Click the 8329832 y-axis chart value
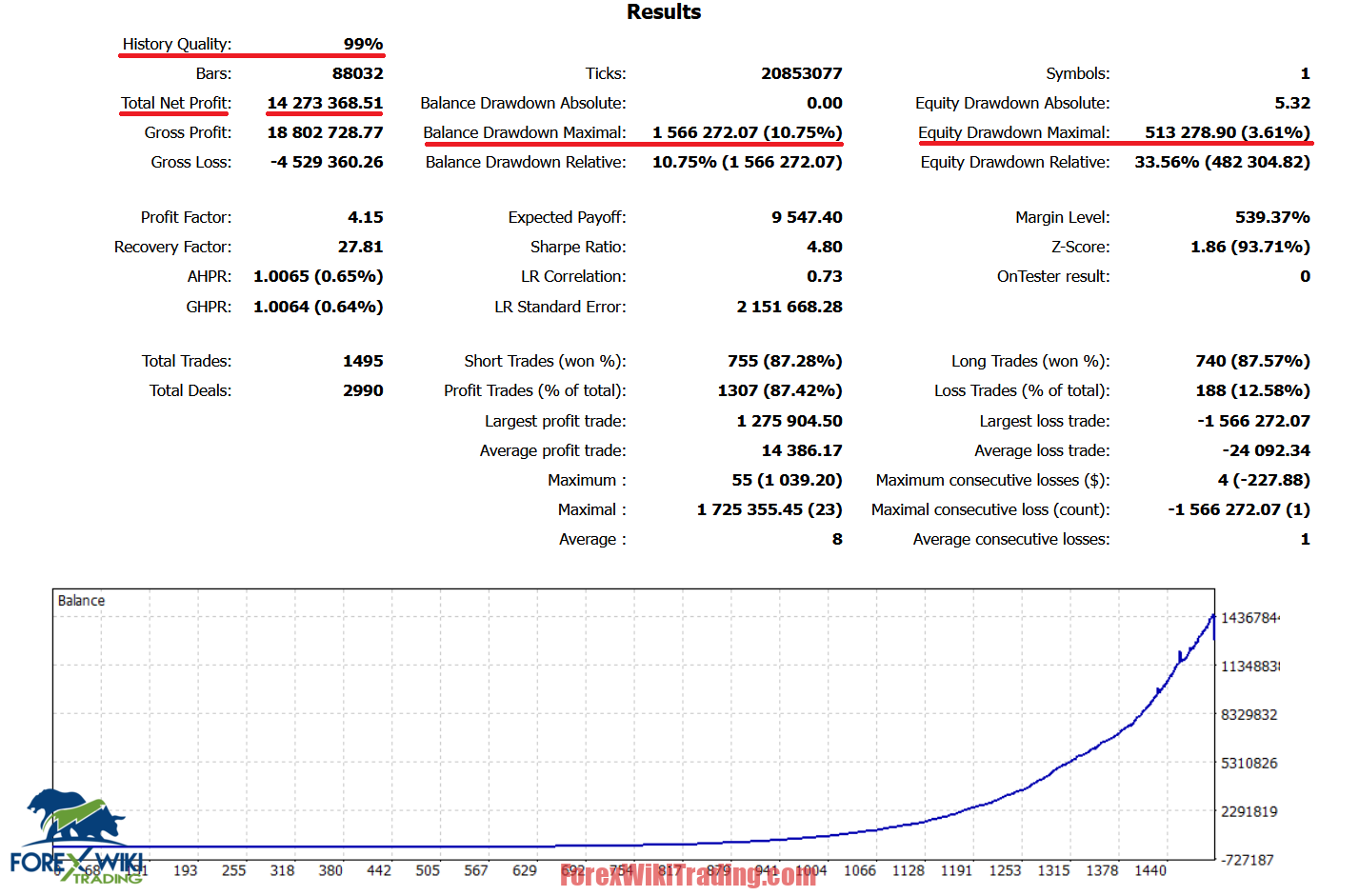This screenshot has height=896, width=1359. (x=1249, y=715)
